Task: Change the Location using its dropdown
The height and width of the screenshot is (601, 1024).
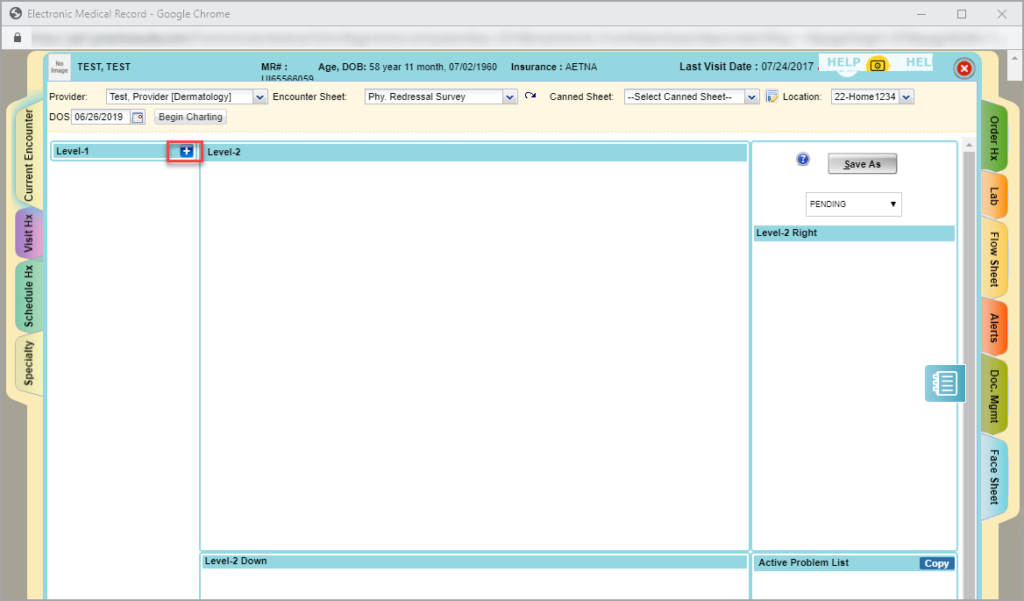Action: tap(905, 96)
